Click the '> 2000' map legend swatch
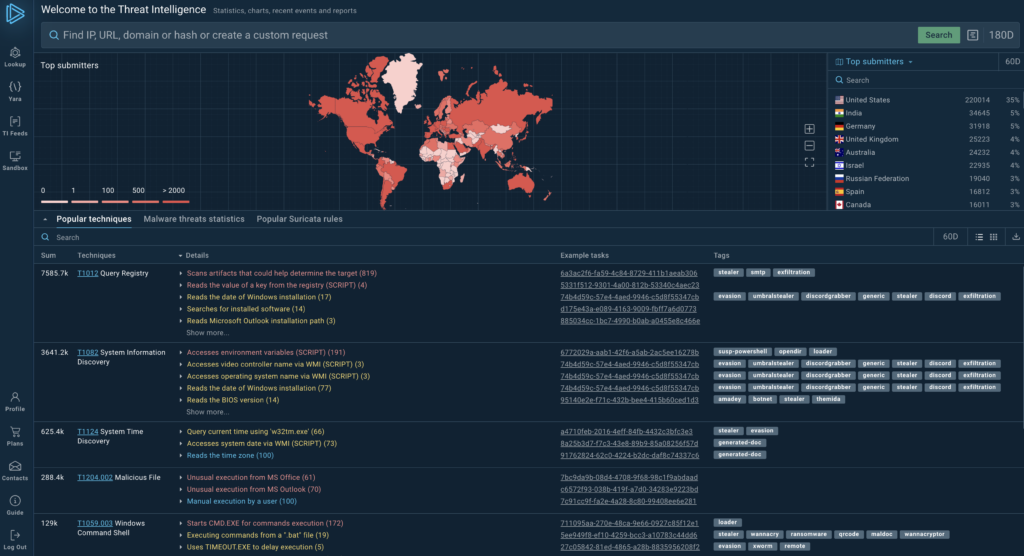This screenshot has width=1024, height=556. 174,200
